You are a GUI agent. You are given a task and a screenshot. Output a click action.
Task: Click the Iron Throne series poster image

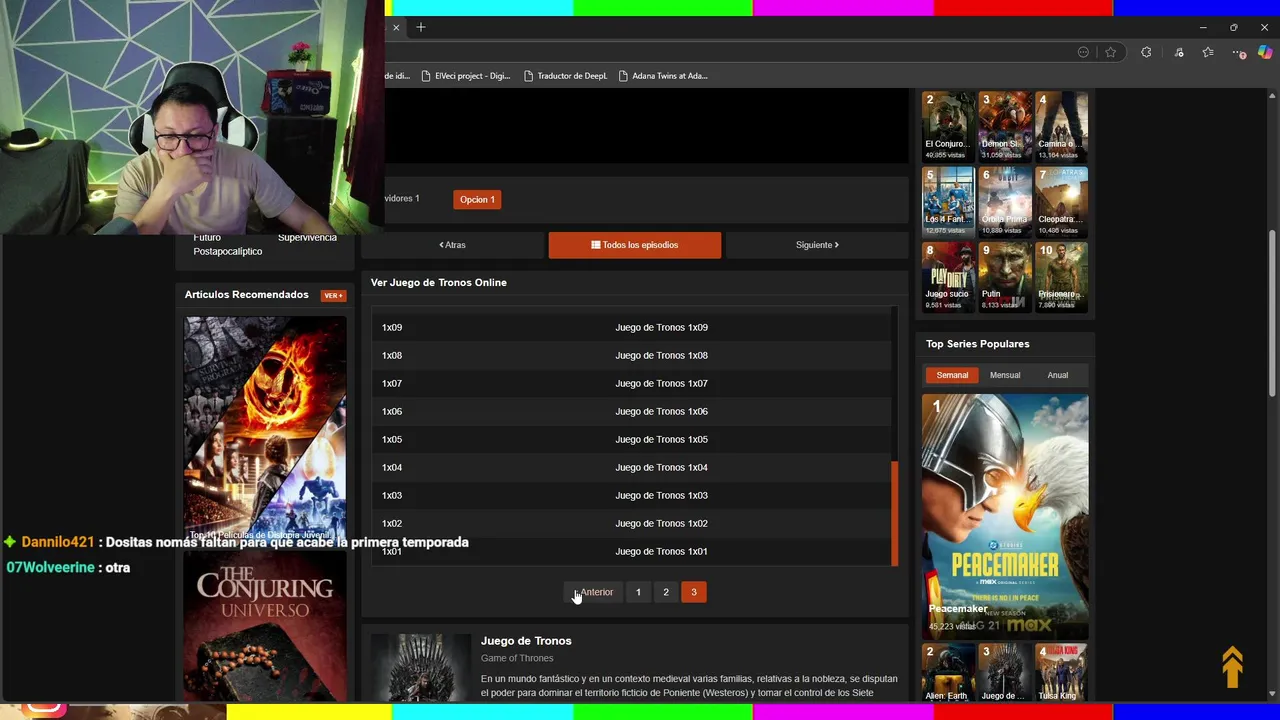[421, 667]
